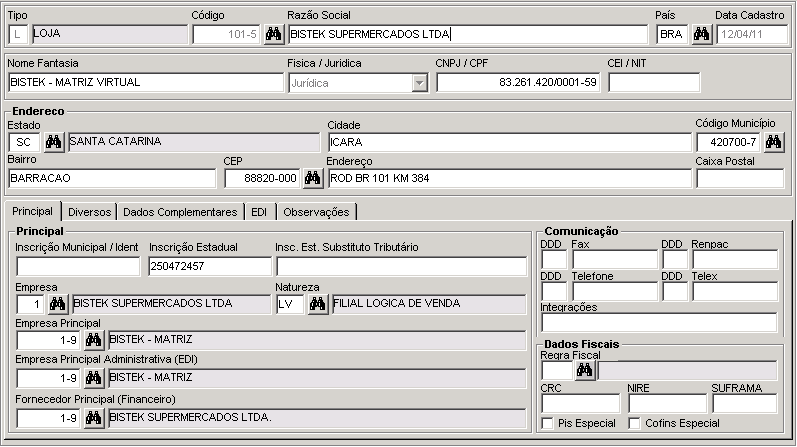Click SANTA CATARINA state name text

click(x=115, y=141)
